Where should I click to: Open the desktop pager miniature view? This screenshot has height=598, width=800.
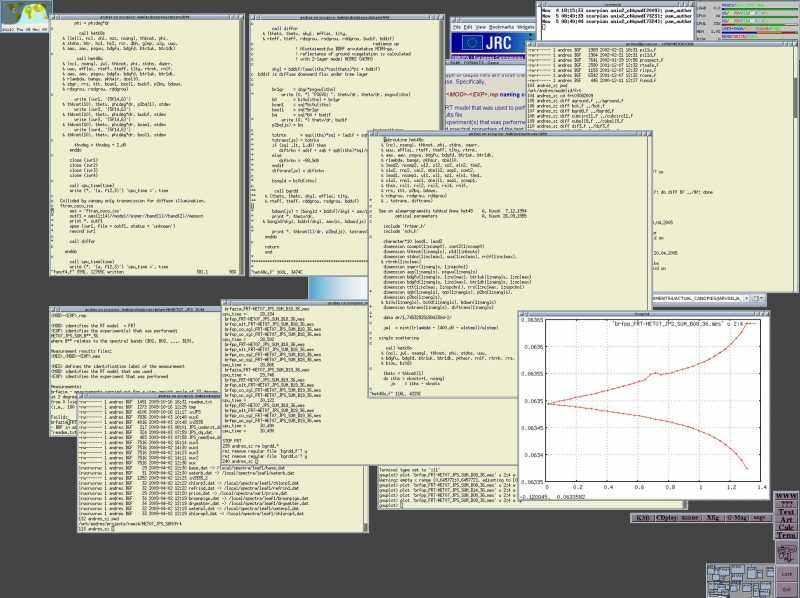pos(741,580)
